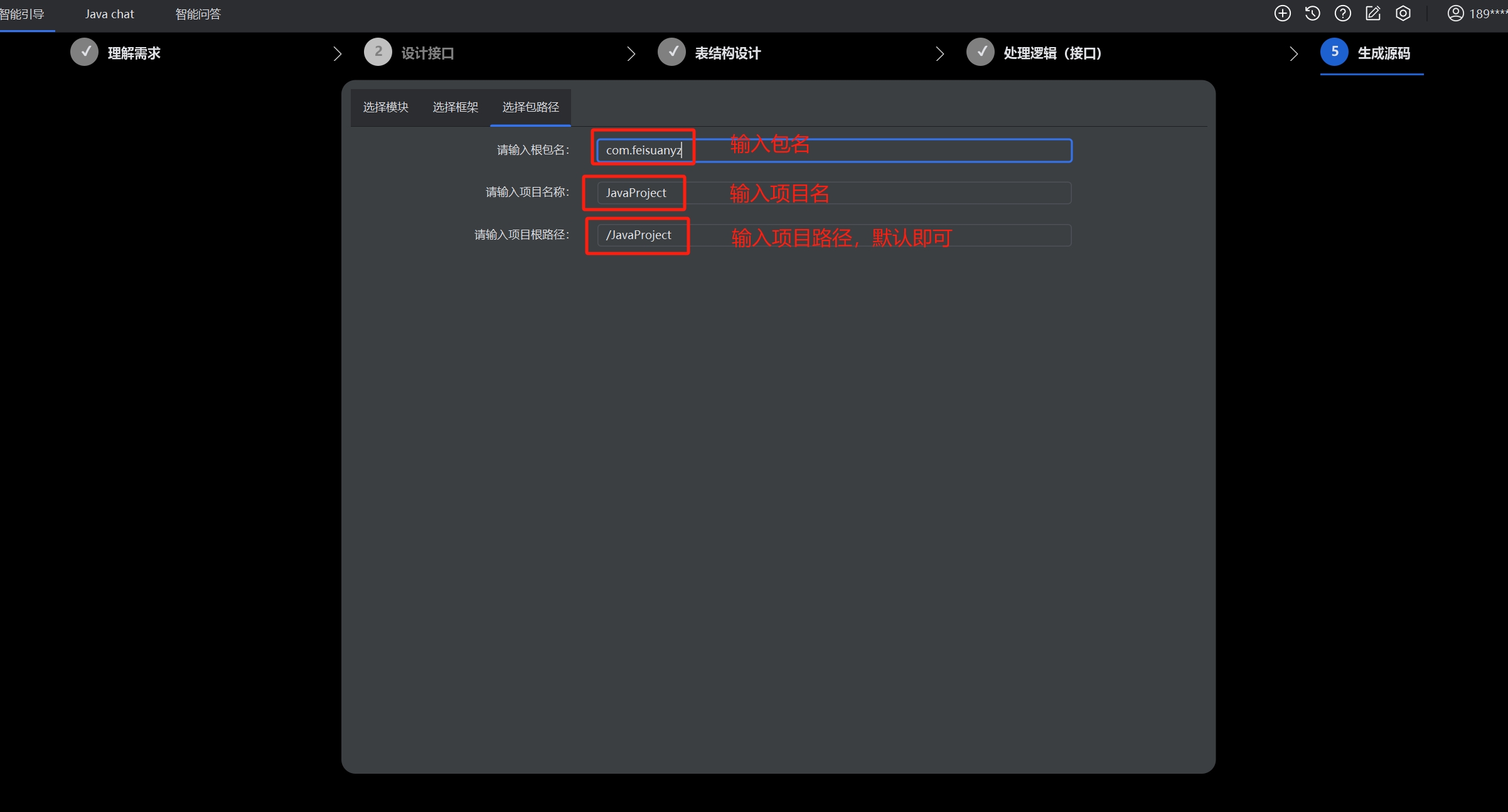Click the 处理逻辑 step checkmark circle
The image size is (1508, 812).
[x=980, y=52]
